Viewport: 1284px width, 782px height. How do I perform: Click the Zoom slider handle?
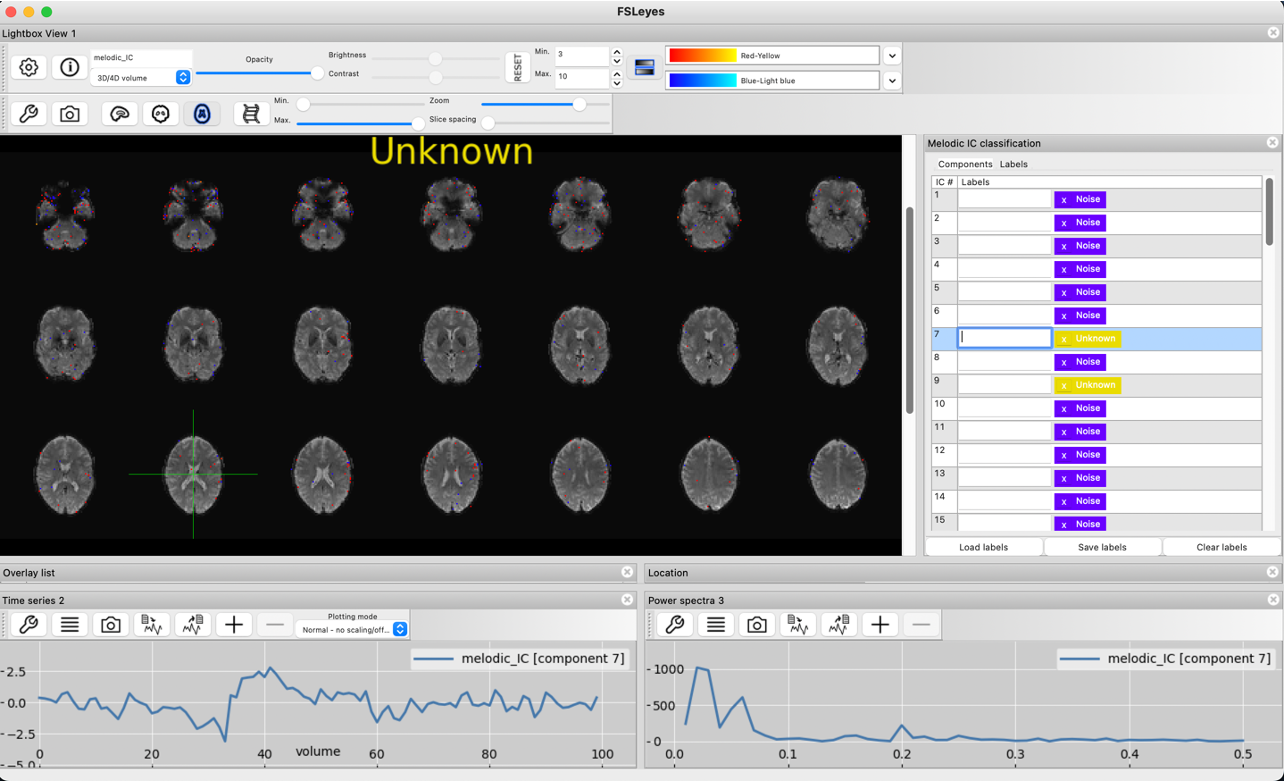tap(579, 104)
